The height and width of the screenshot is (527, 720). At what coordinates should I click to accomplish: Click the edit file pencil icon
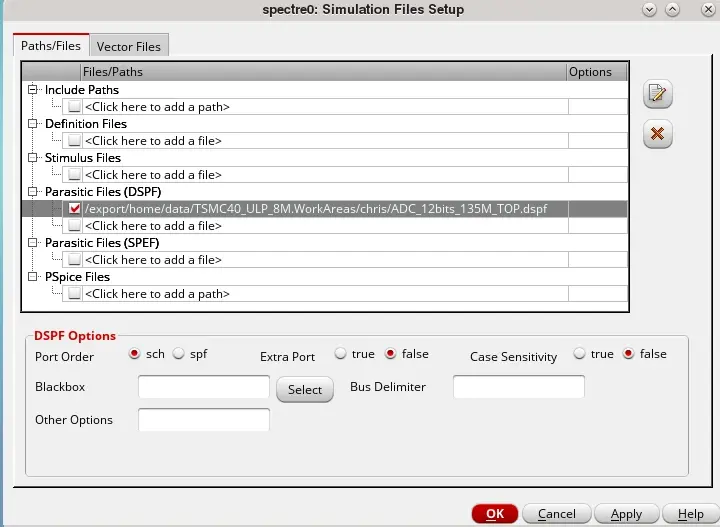click(658, 94)
